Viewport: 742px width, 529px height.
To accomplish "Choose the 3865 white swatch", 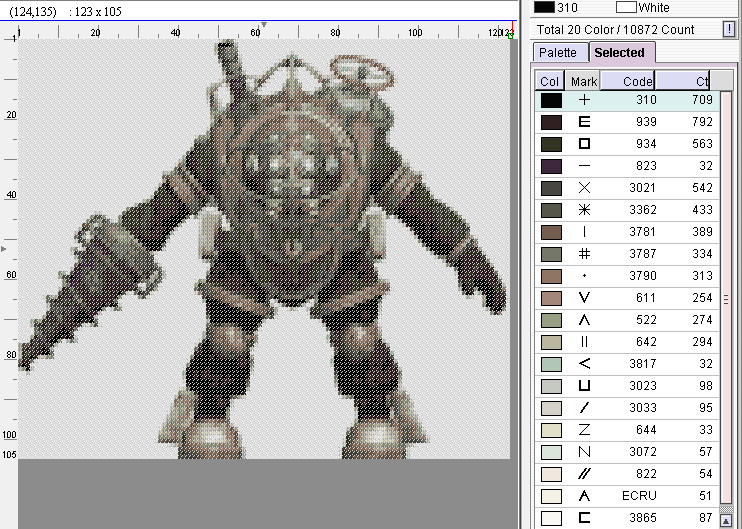I will (551, 518).
